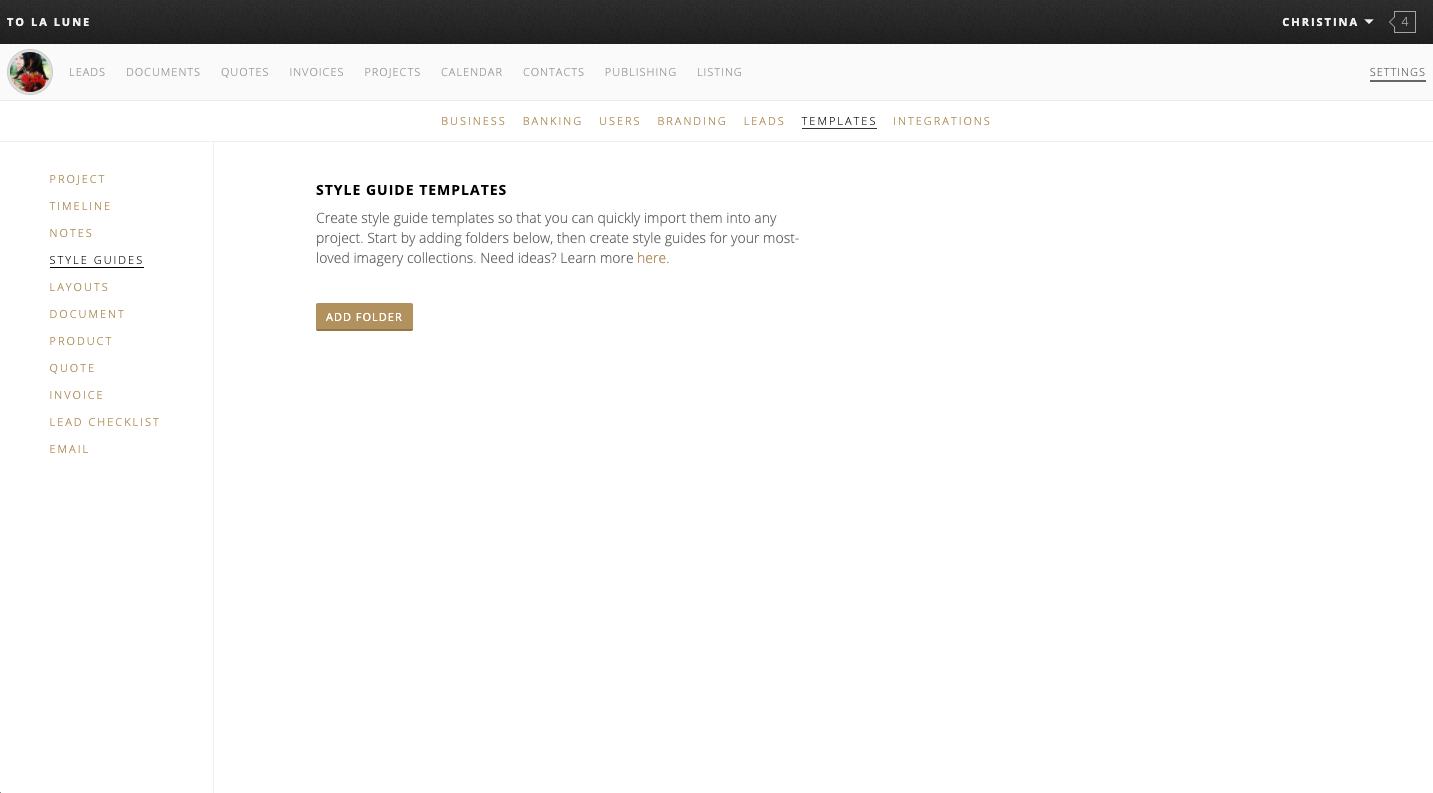This screenshot has height=793, width=1433.
Task: Click the notification badge showing 4
Action: tap(1403, 21)
